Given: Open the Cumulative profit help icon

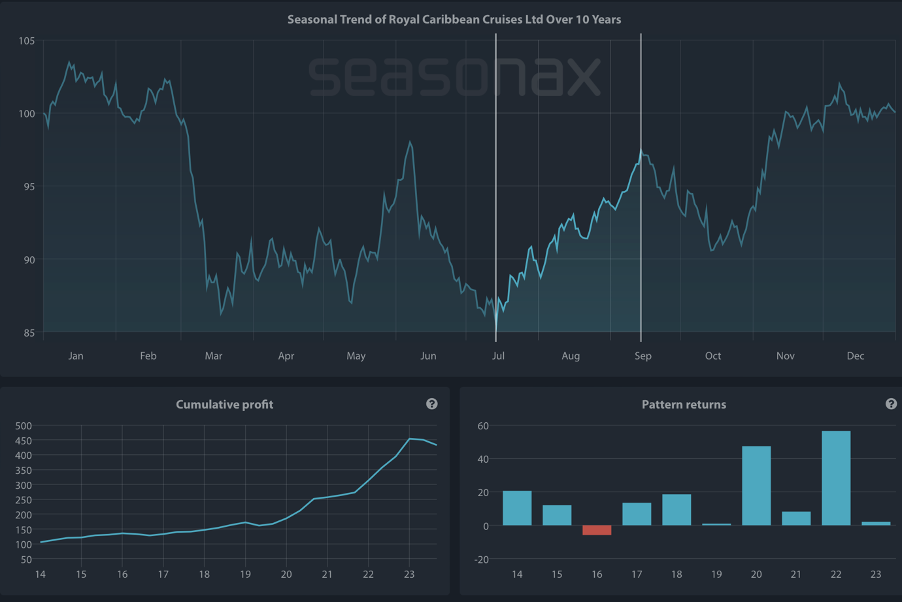Looking at the screenshot, I should (x=431, y=404).
